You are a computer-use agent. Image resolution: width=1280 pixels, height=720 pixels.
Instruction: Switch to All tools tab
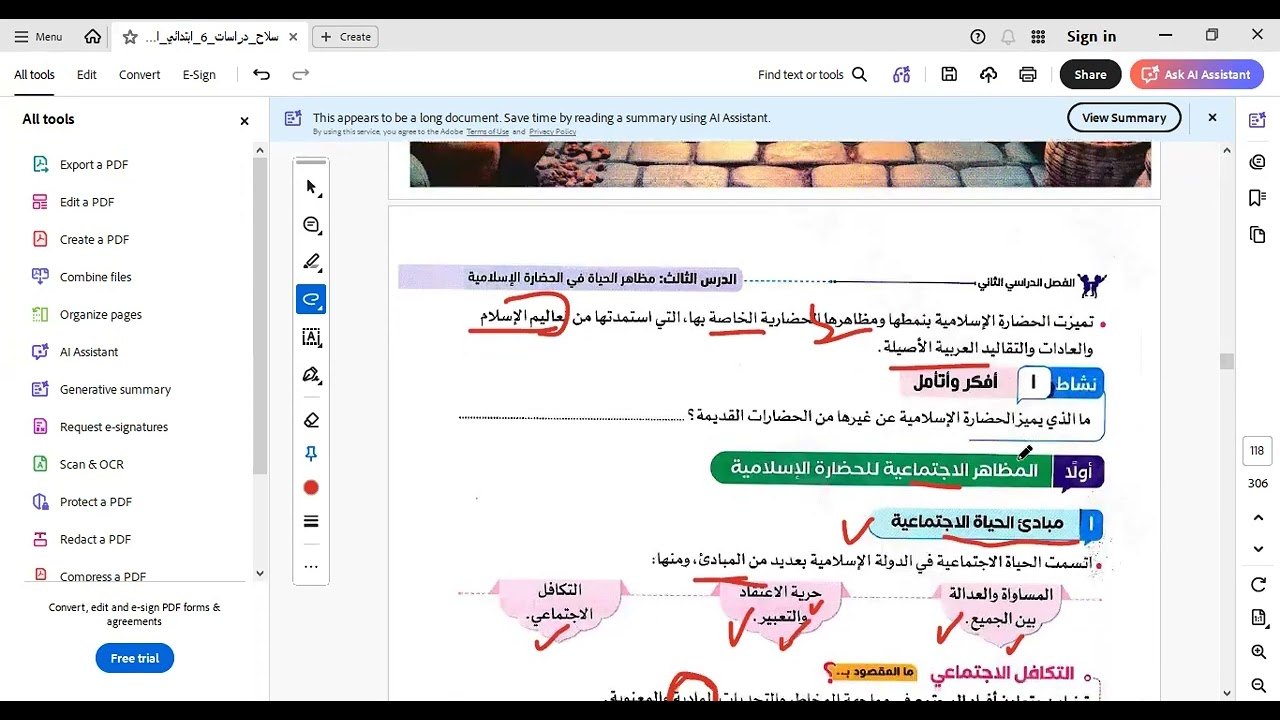click(x=34, y=75)
